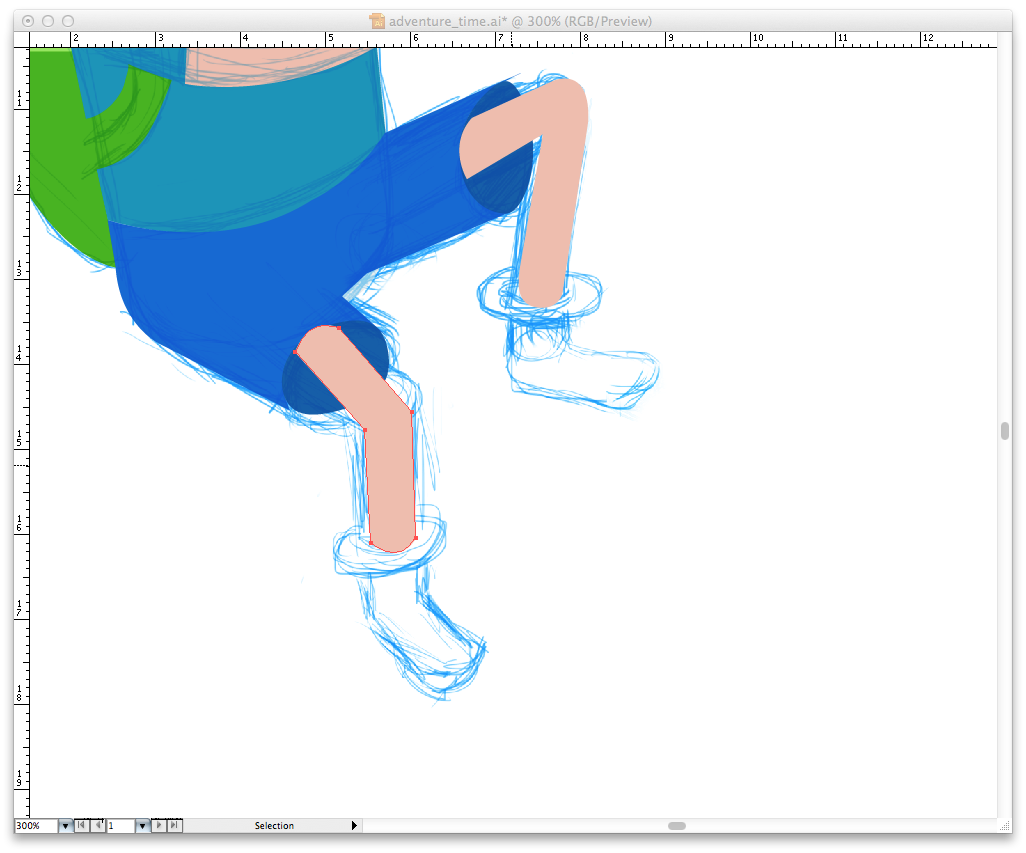Click the selected lower leg shape
Viewport: 1026px width, 853px height.
point(391,480)
